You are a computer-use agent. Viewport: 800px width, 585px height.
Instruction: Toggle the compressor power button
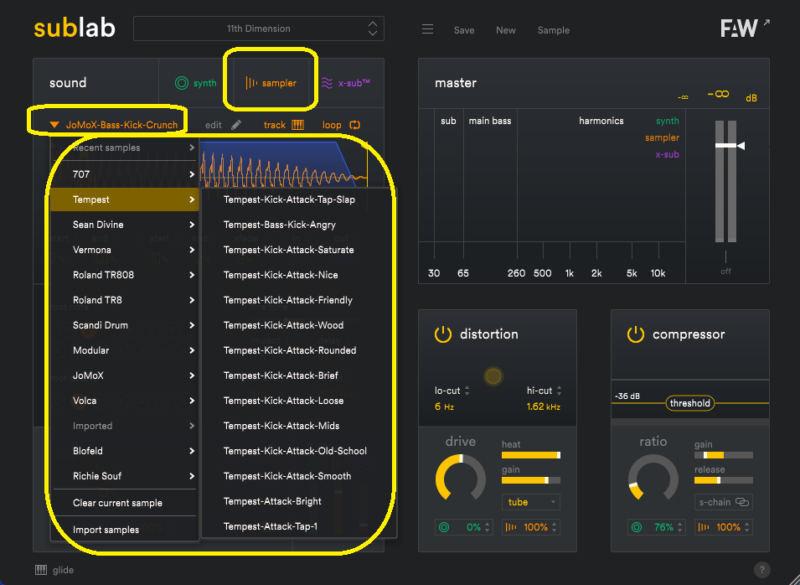click(636, 334)
